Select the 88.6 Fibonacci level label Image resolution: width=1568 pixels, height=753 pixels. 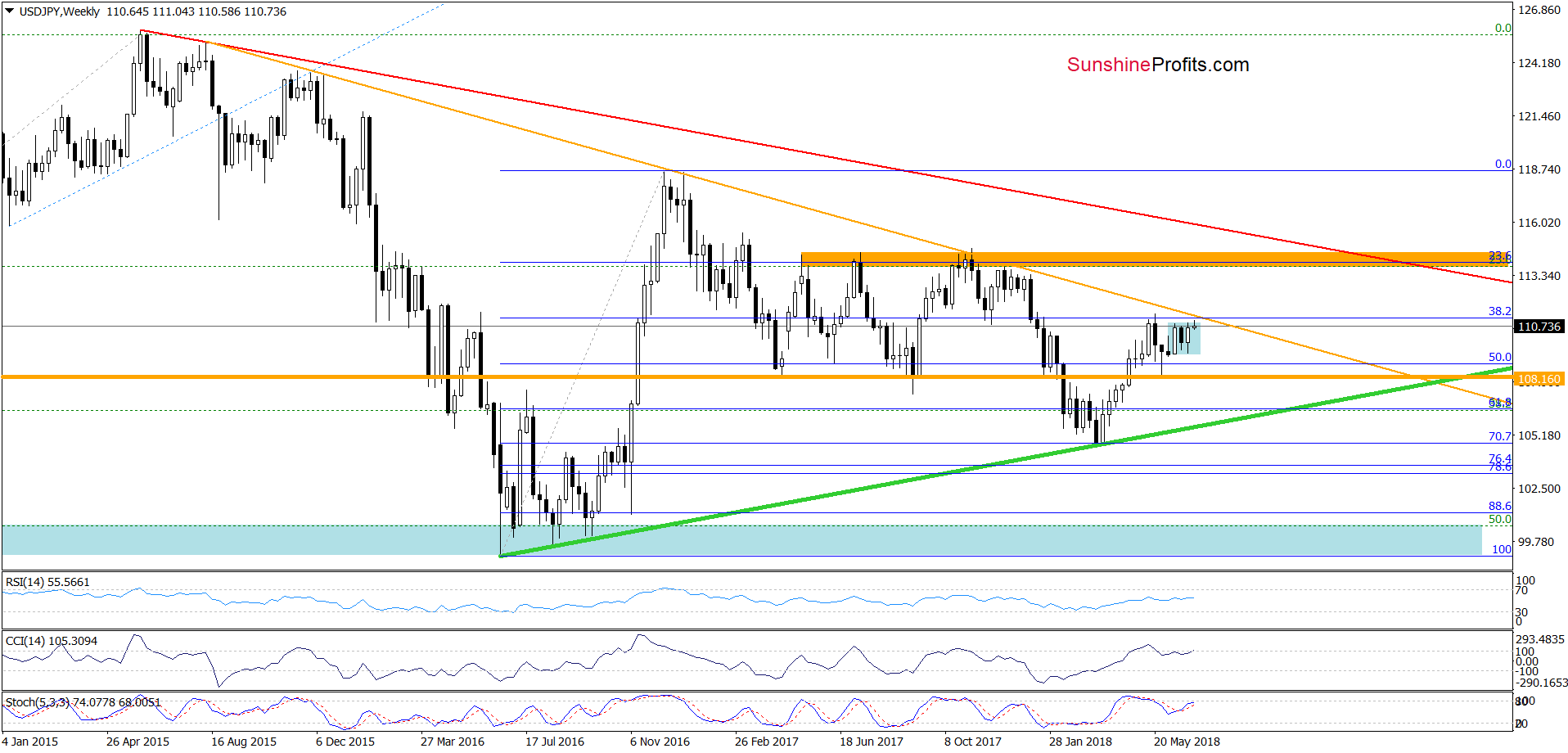coord(1499,506)
